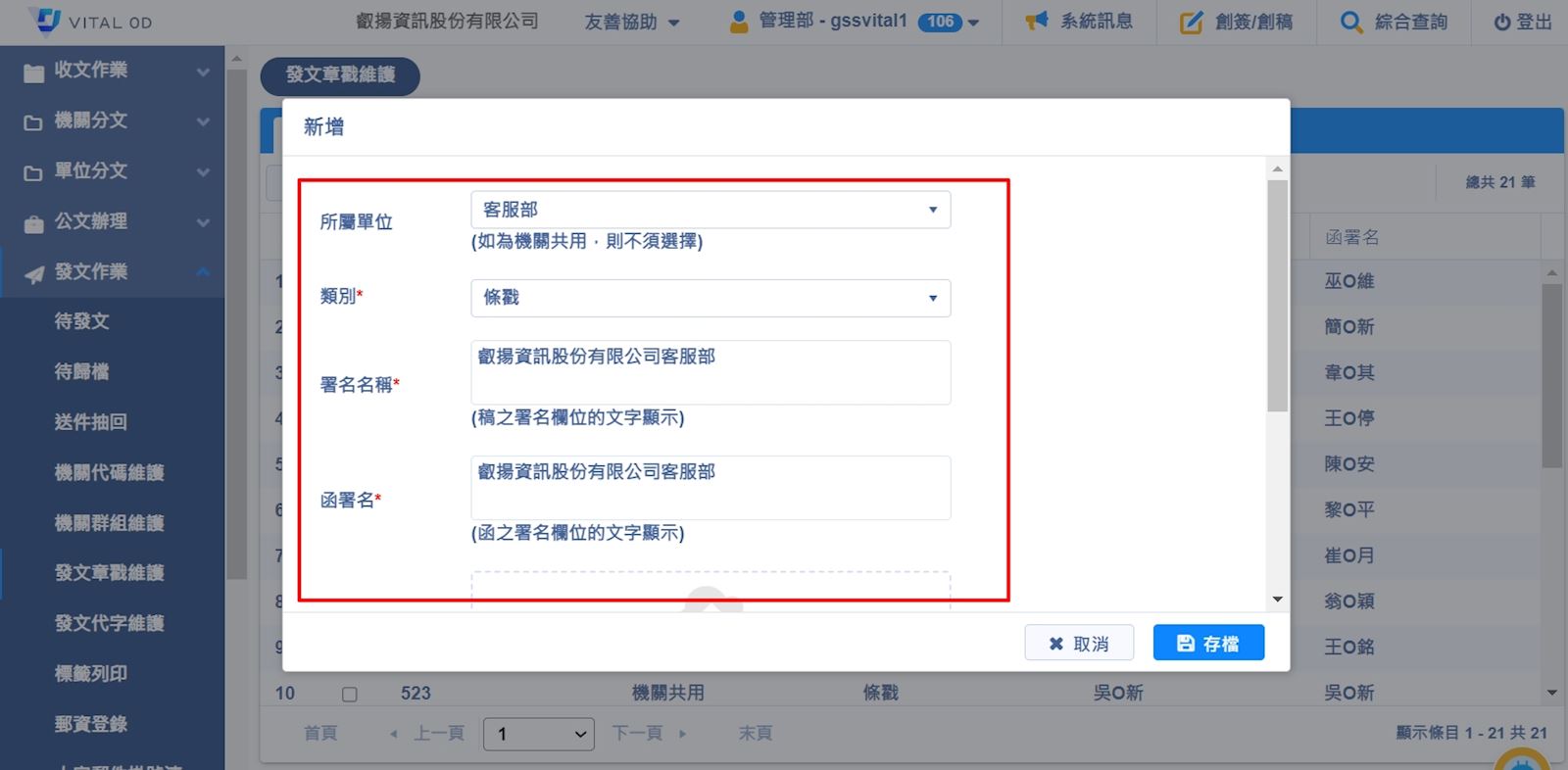The image size is (1568, 770).
Task: Open the 類別 dropdown showing 條戳
Action: click(710, 298)
